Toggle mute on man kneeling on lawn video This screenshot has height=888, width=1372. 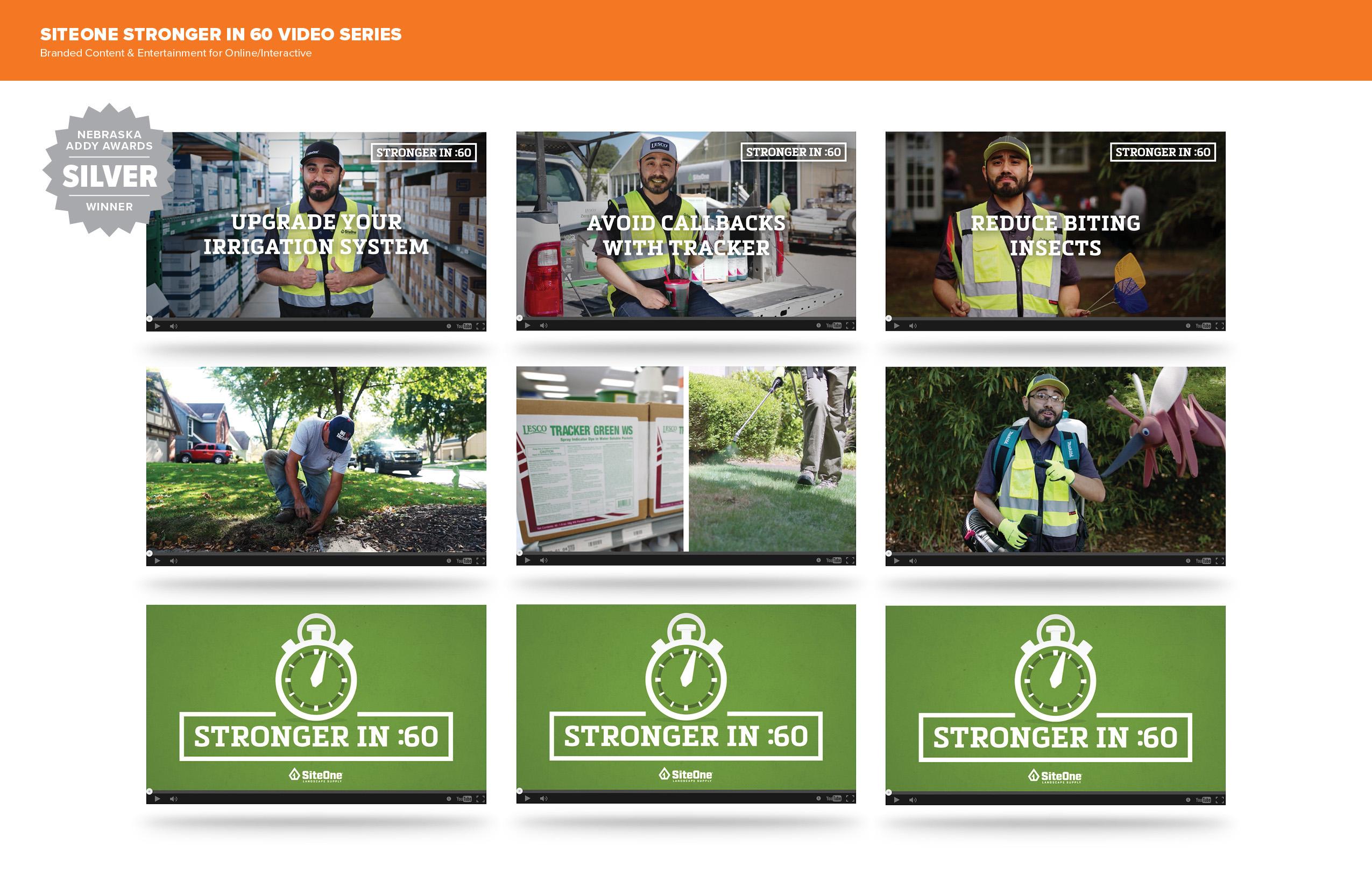pyautogui.click(x=173, y=561)
